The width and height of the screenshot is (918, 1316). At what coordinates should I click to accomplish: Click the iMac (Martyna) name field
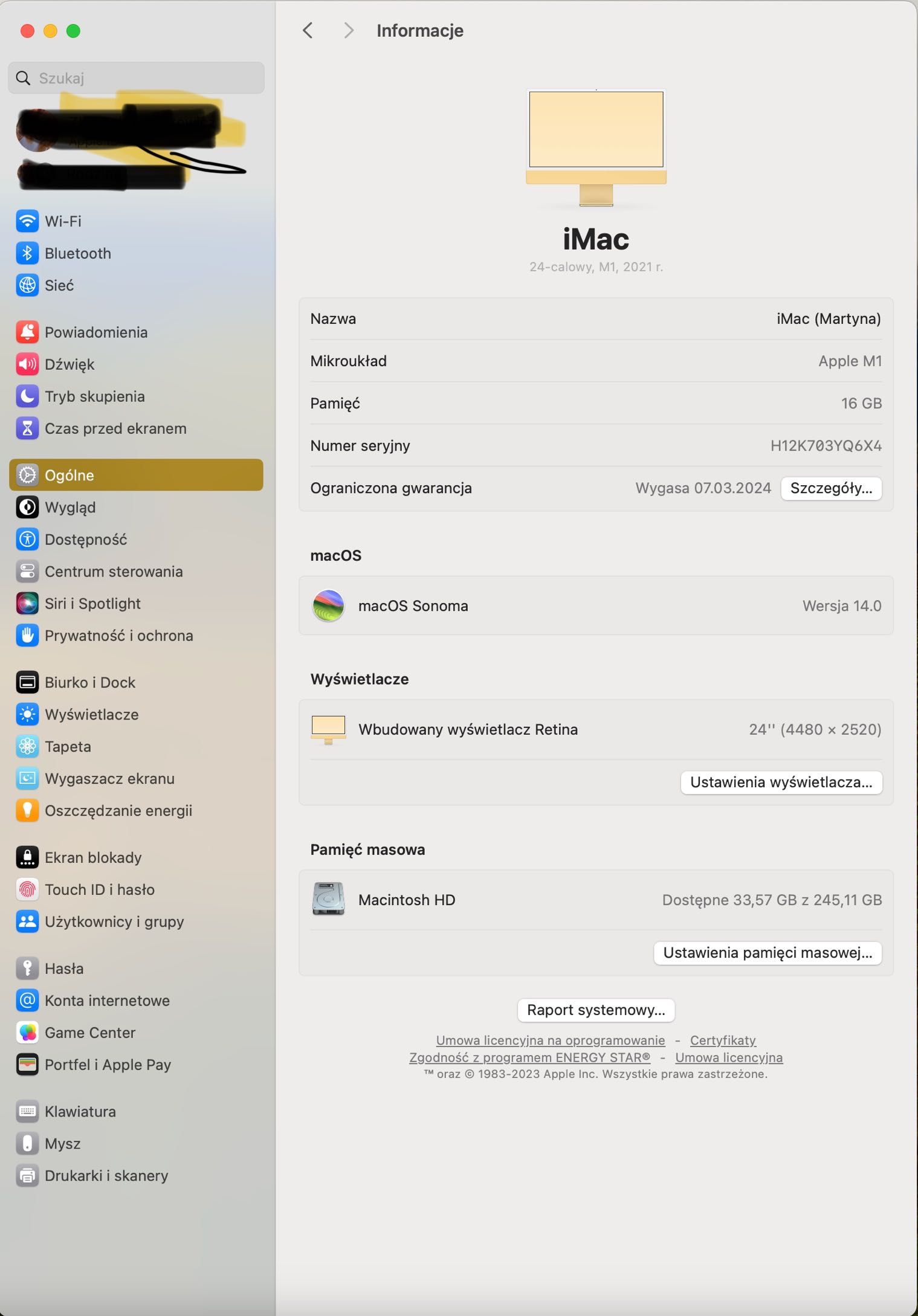coord(829,318)
